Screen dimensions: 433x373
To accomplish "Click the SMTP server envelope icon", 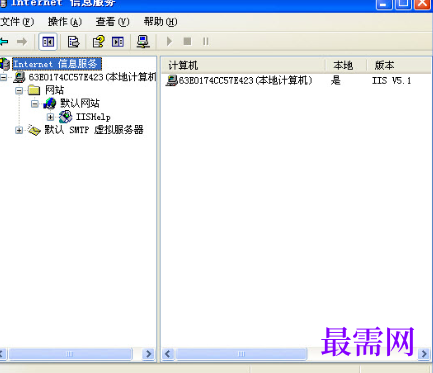I will [x=34, y=130].
